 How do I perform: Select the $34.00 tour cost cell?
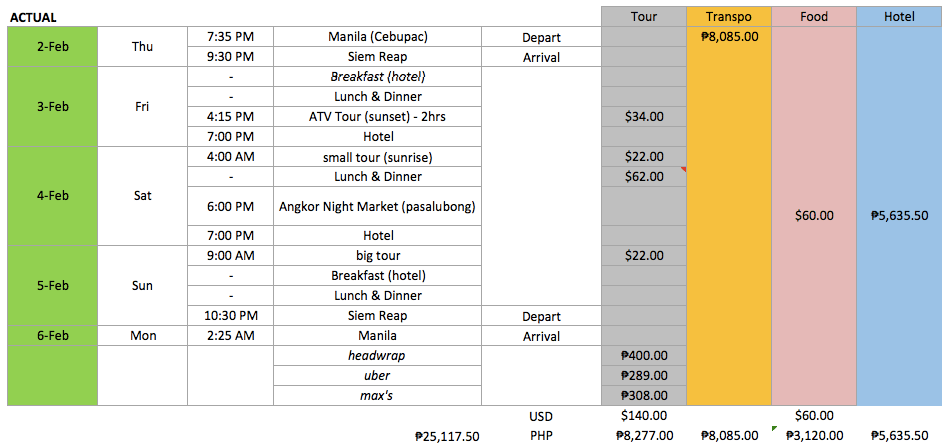point(644,116)
